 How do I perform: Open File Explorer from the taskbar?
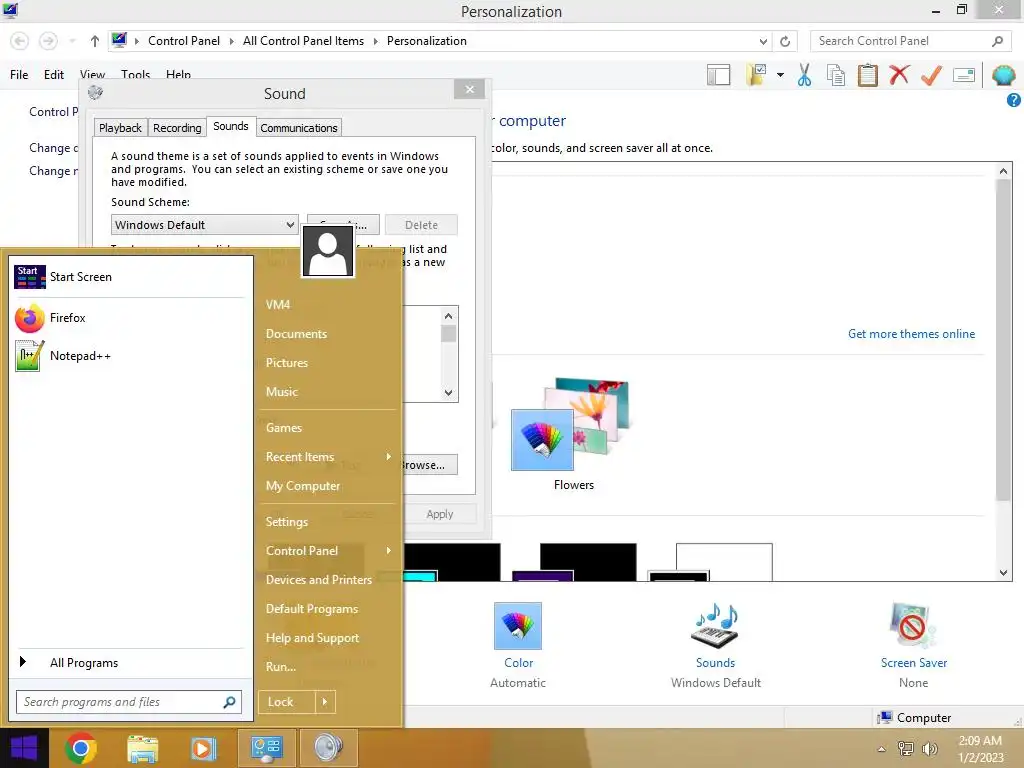click(x=142, y=748)
